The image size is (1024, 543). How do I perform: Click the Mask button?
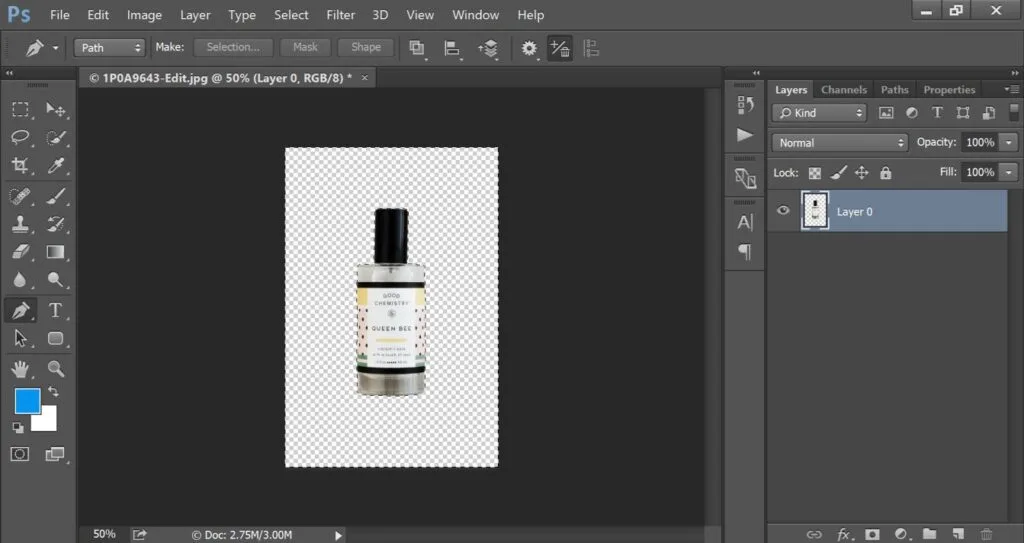pyautogui.click(x=305, y=47)
